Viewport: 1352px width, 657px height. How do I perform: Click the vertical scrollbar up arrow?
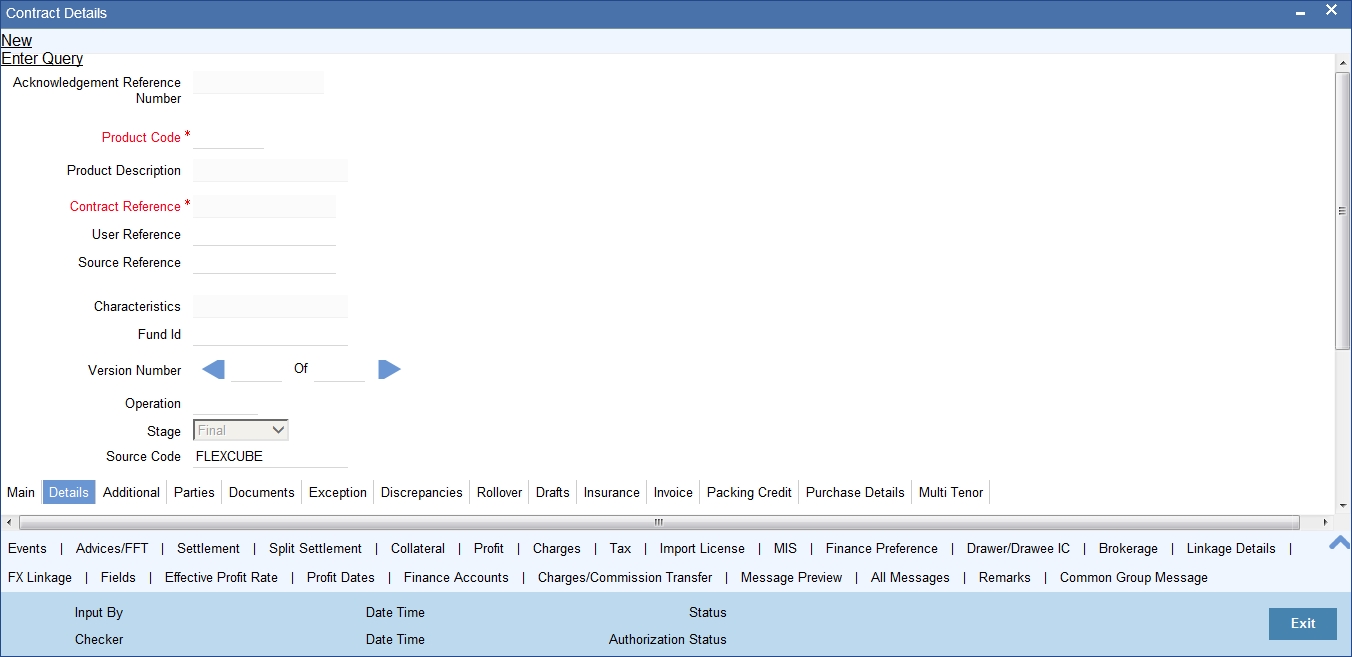1343,63
